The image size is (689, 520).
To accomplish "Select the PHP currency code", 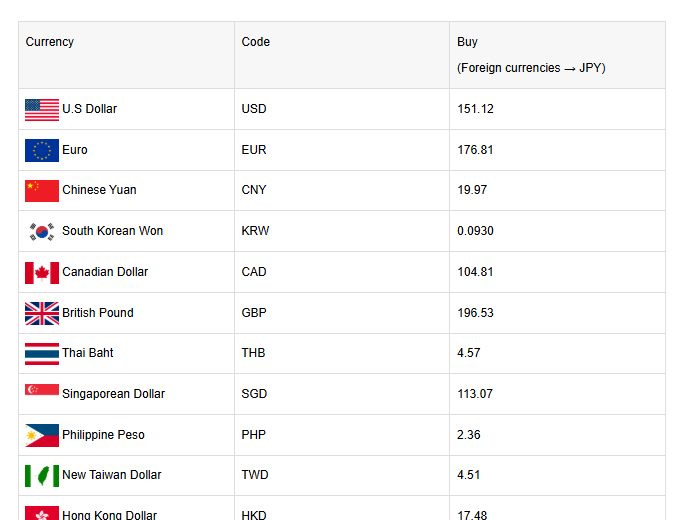I will pos(254,435).
